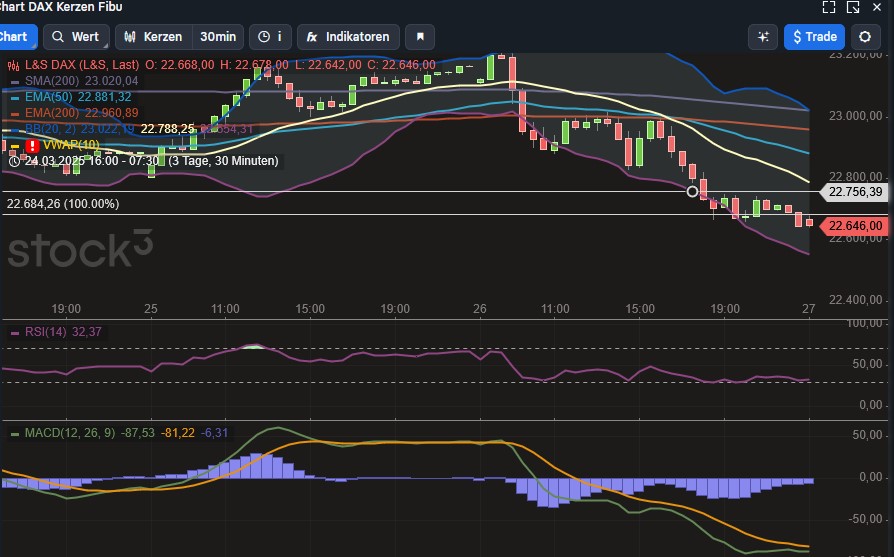Open the chart settings gear

tap(866, 37)
